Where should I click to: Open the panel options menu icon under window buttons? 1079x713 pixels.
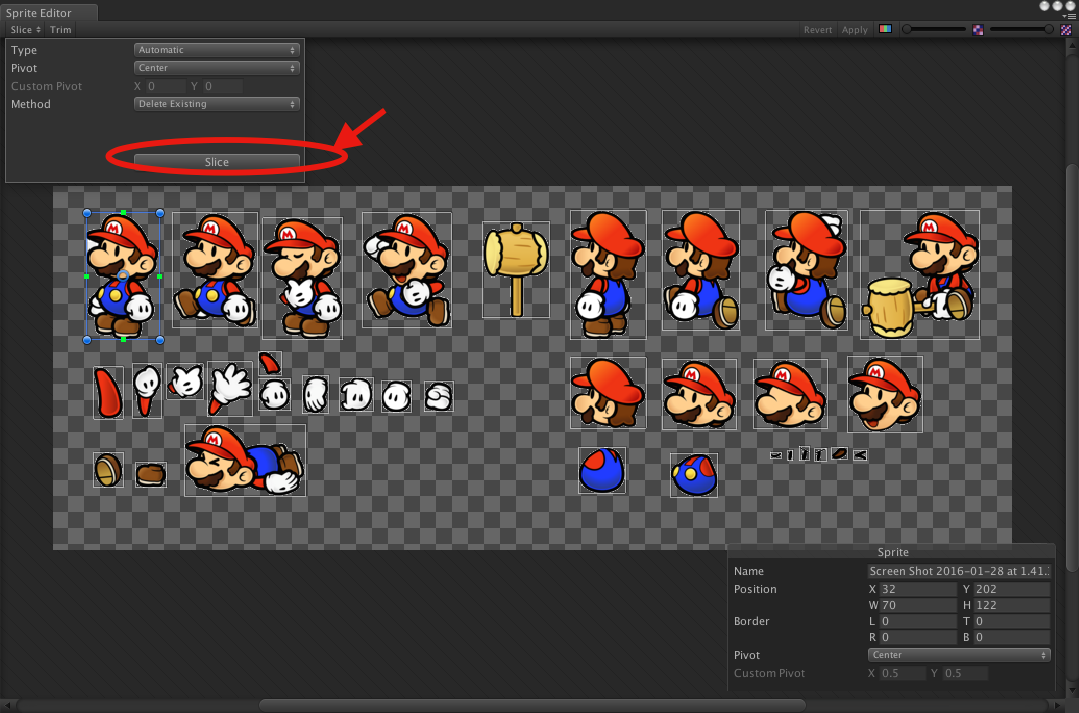(x=1069, y=17)
